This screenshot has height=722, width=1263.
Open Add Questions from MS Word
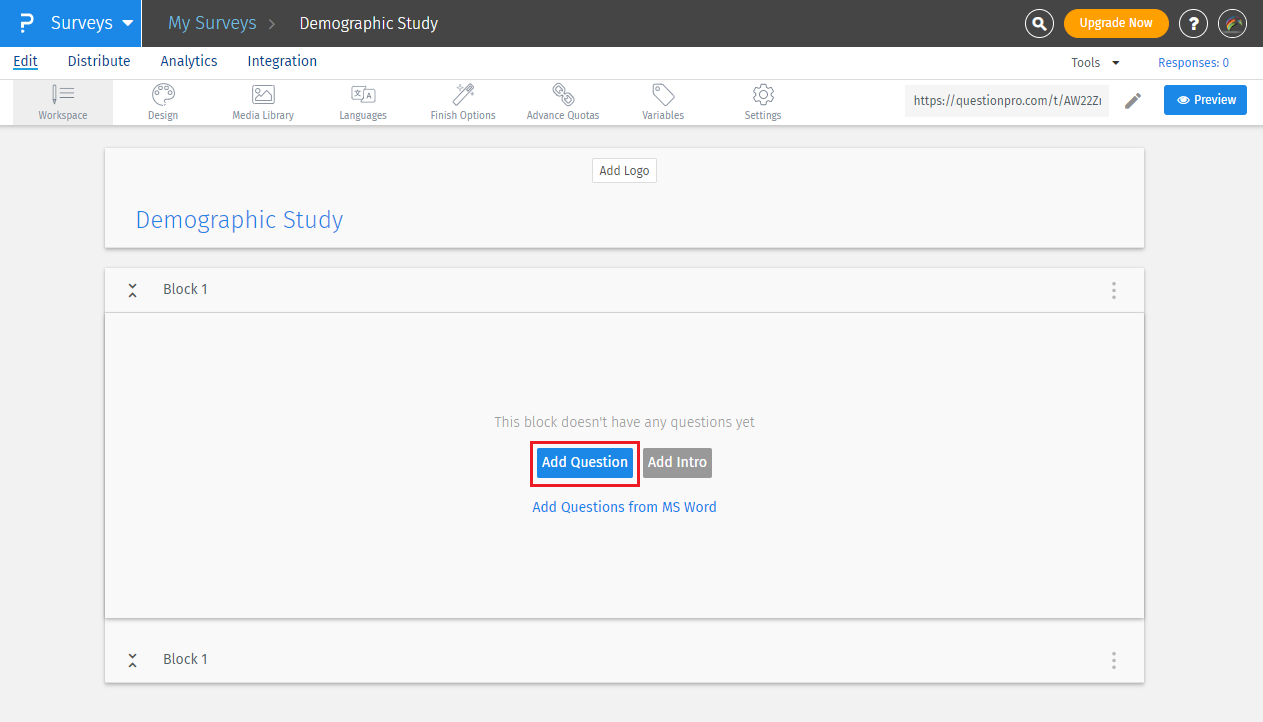(624, 507)
